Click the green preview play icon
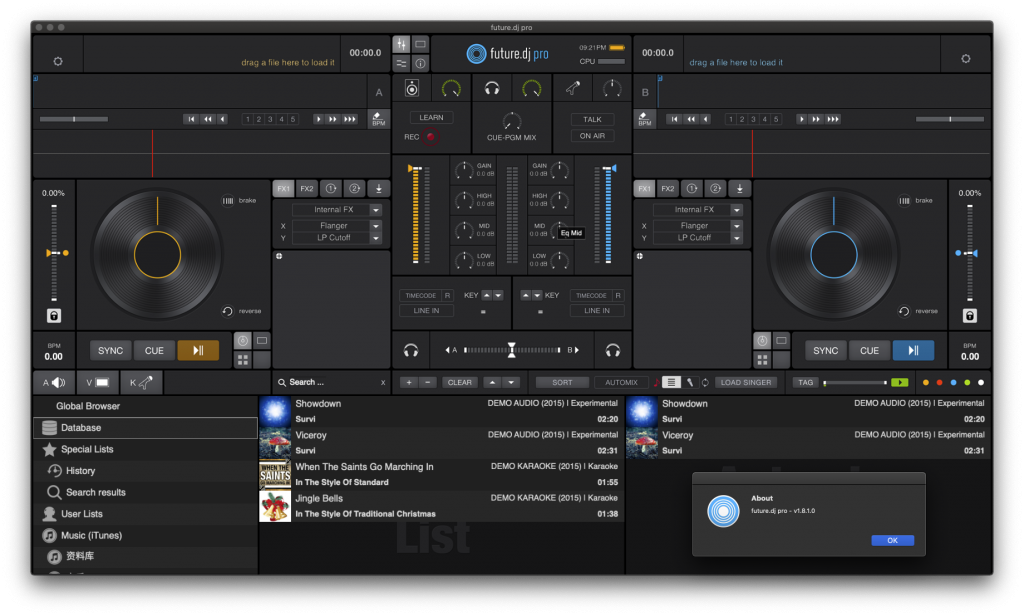Image resolution: width=1024 pixels, height=616 pixels. click(899, 382)
